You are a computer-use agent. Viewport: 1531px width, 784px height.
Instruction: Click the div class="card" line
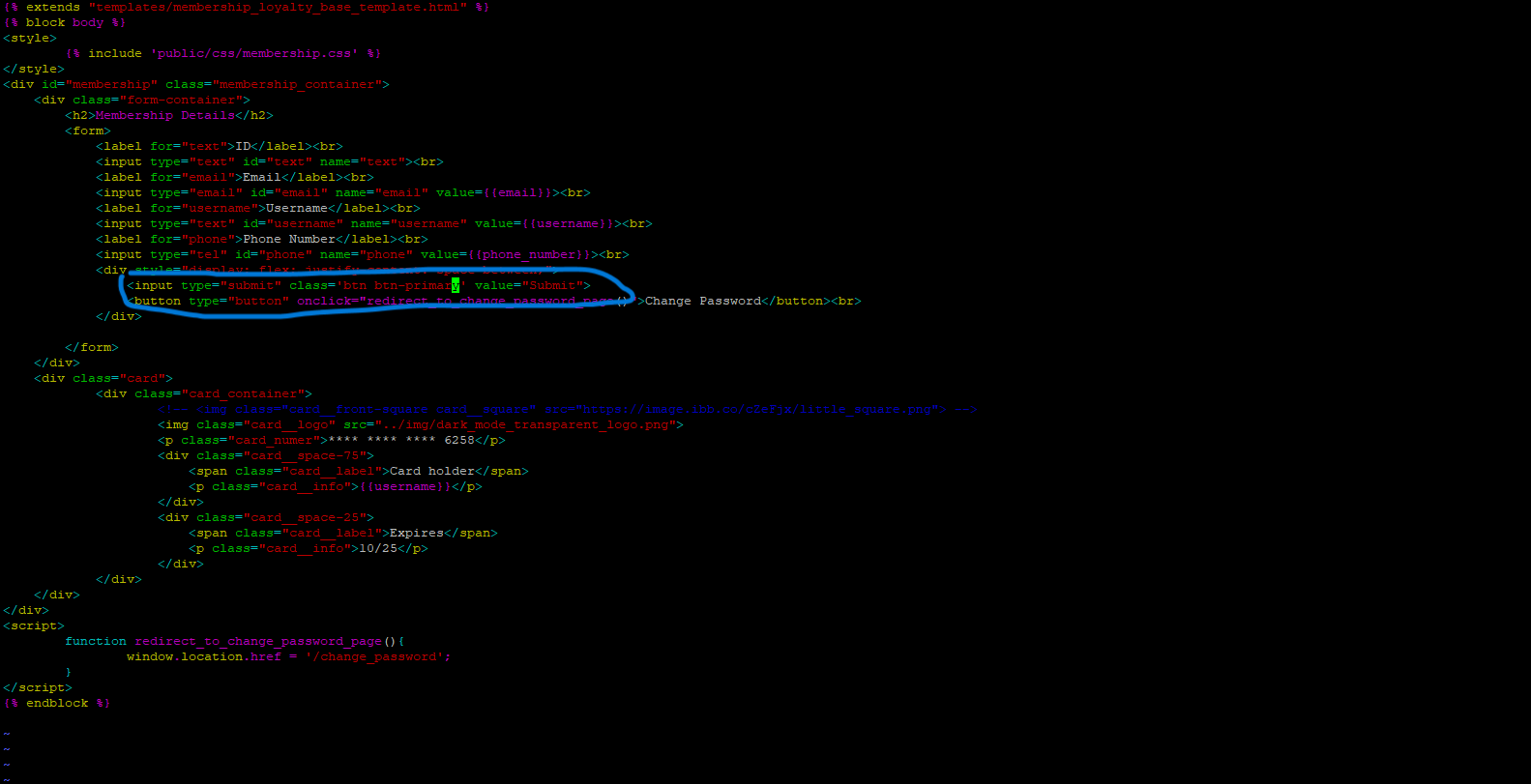103,378
